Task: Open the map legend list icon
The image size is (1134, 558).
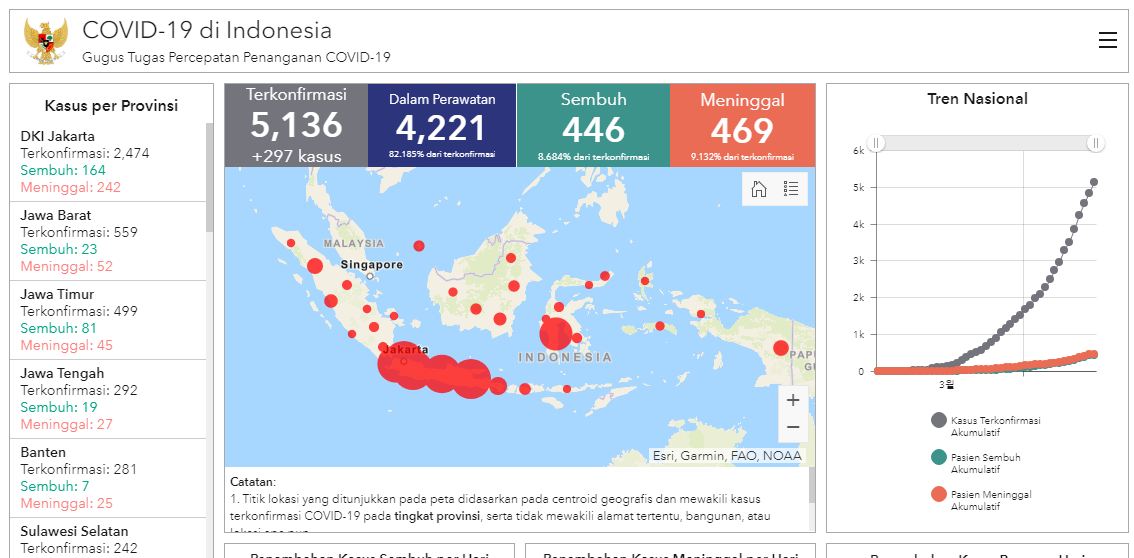Action: [791, 189]
